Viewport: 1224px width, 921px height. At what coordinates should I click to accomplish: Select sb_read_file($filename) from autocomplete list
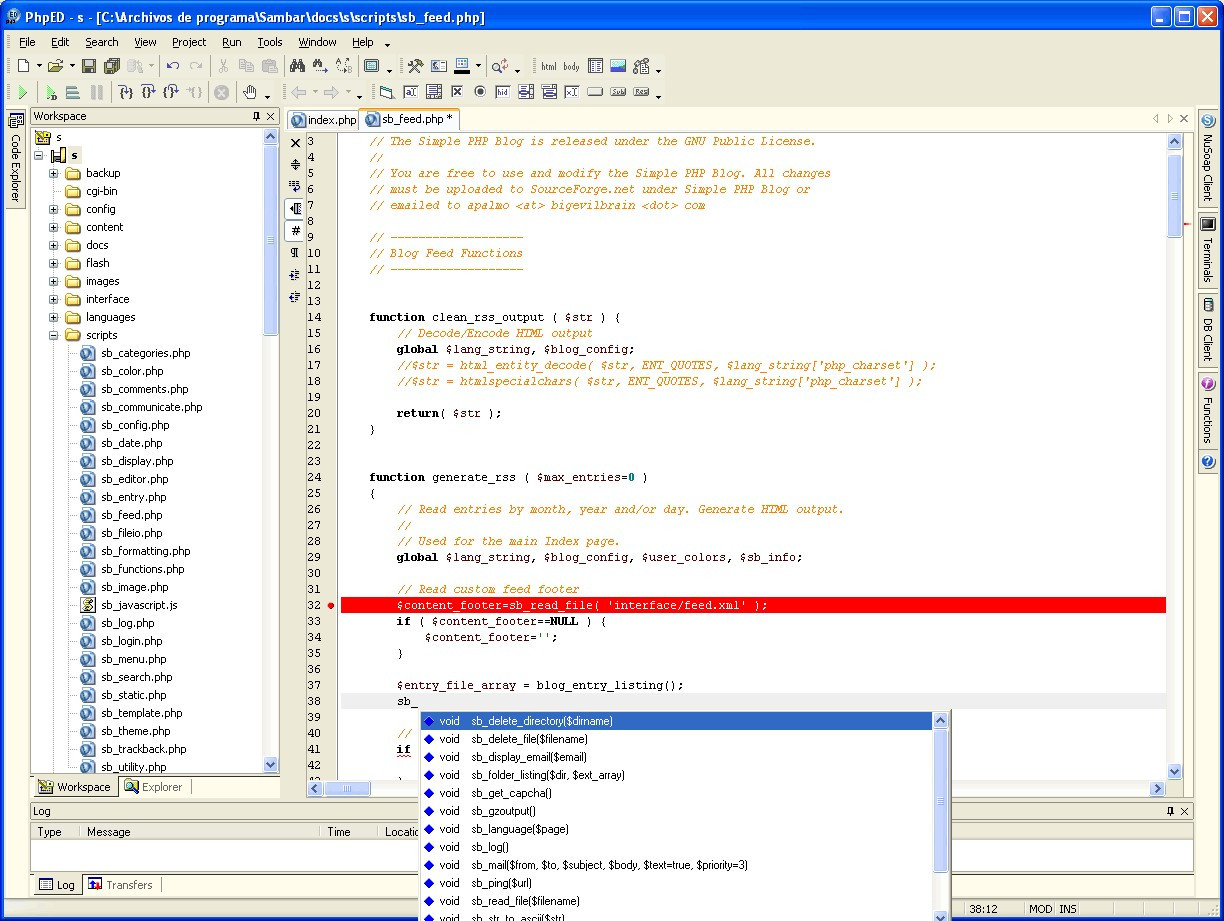click(525, 901)
